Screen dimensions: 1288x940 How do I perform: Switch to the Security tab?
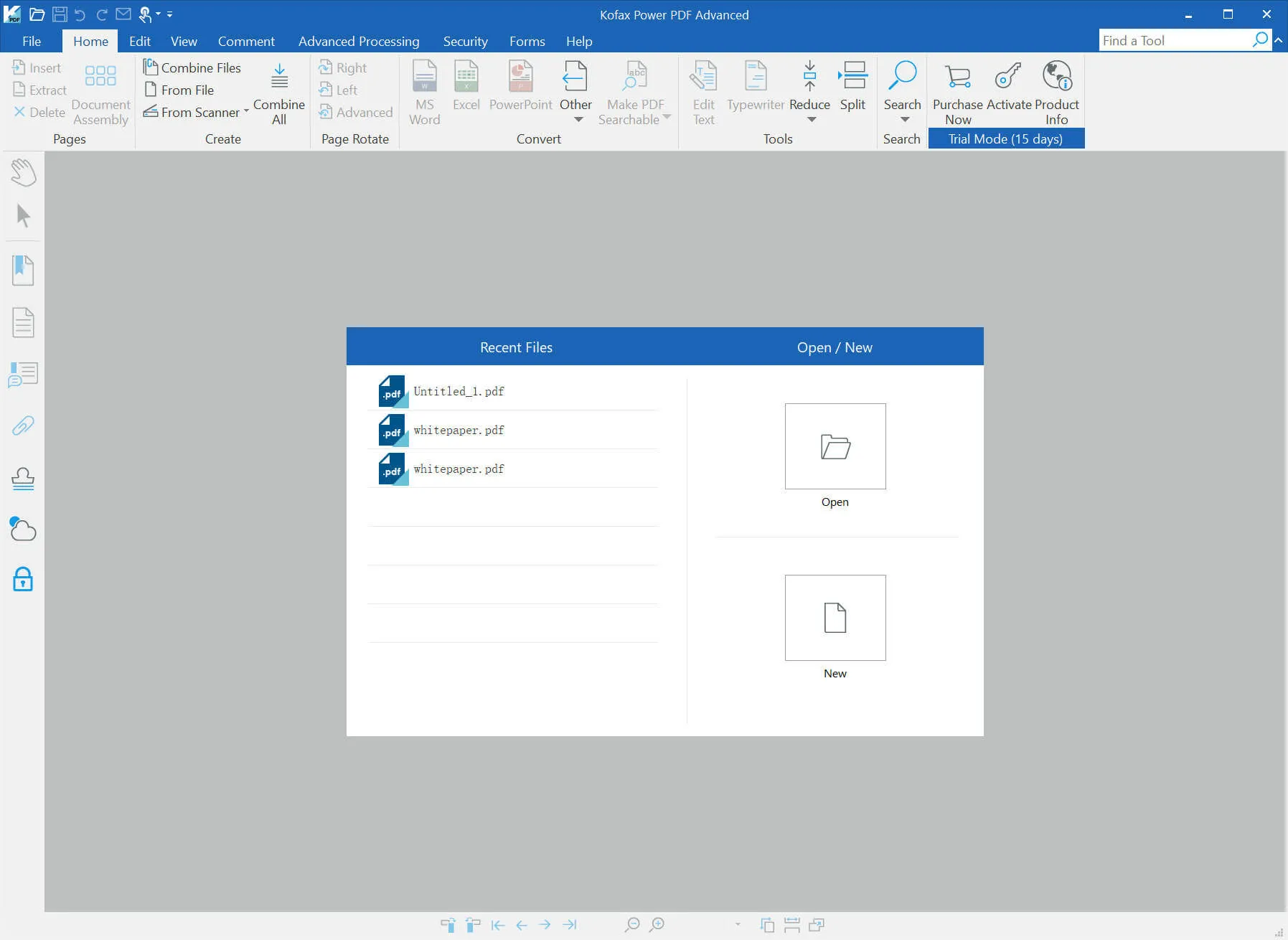[x=466, y=41]
